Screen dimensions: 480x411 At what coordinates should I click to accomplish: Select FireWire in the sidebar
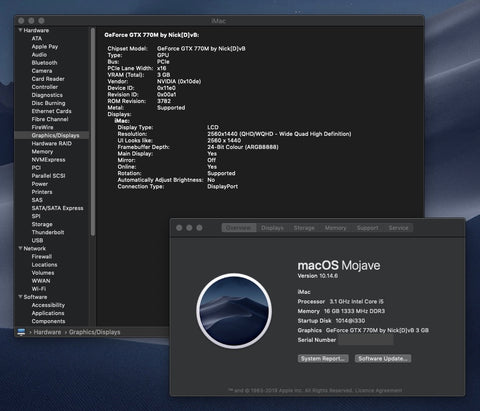(42, 127)
